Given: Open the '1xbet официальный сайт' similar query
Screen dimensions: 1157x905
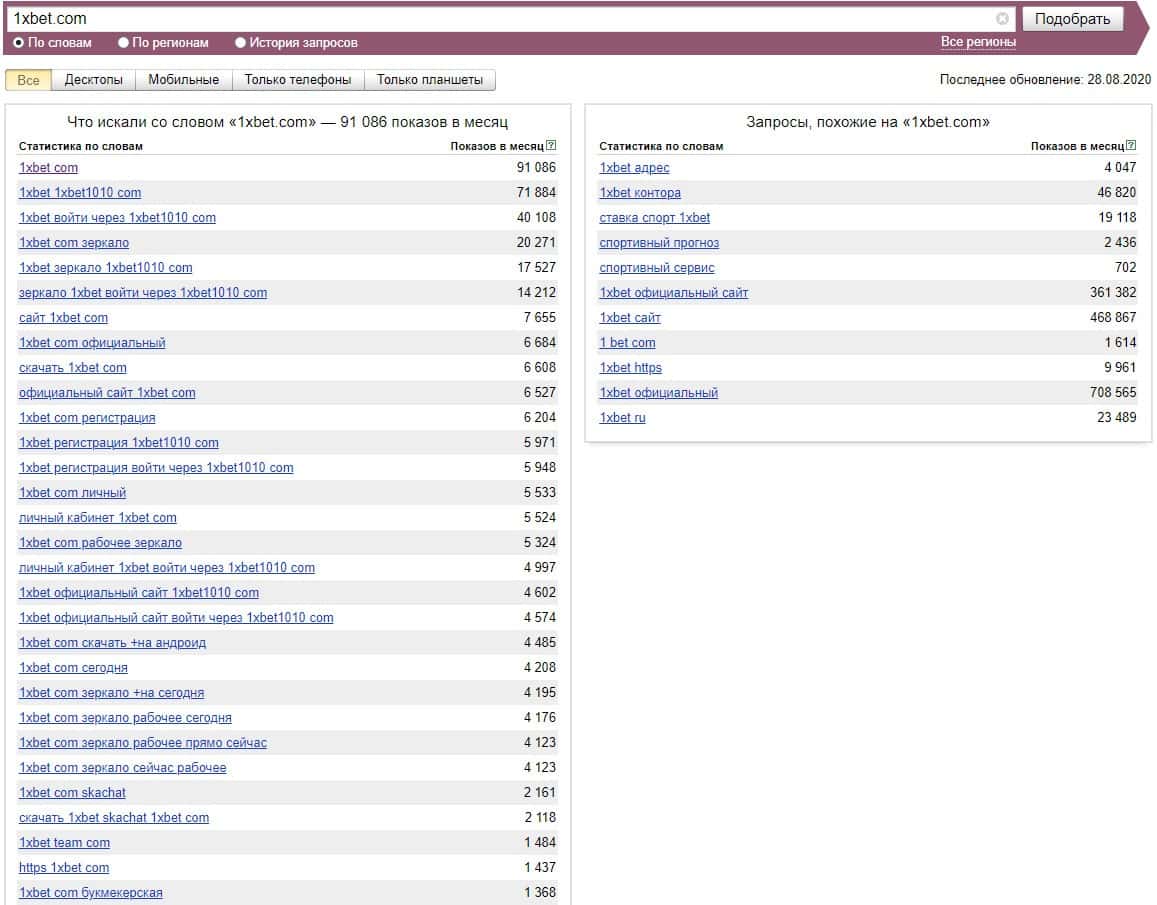Looking at the screenshot, I should 674,293.
